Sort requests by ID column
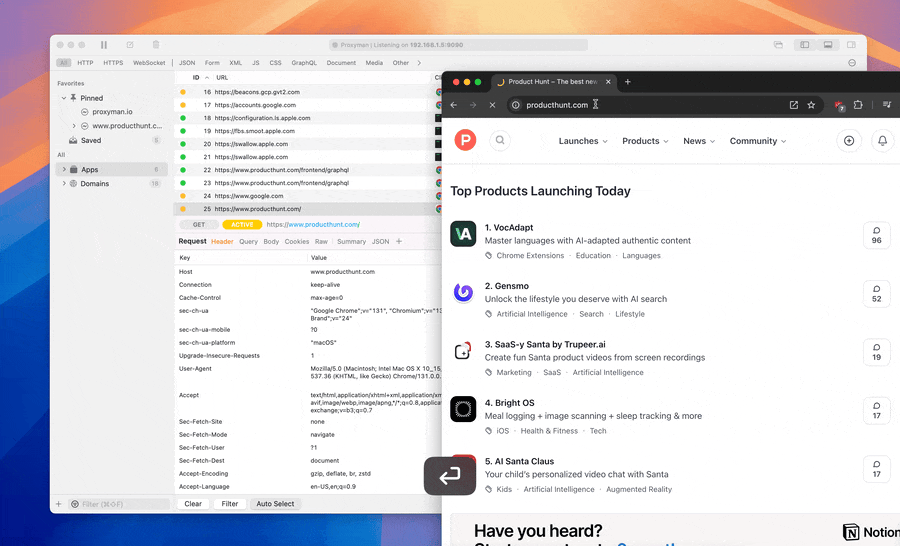900x546 pixels. [196, 78]
